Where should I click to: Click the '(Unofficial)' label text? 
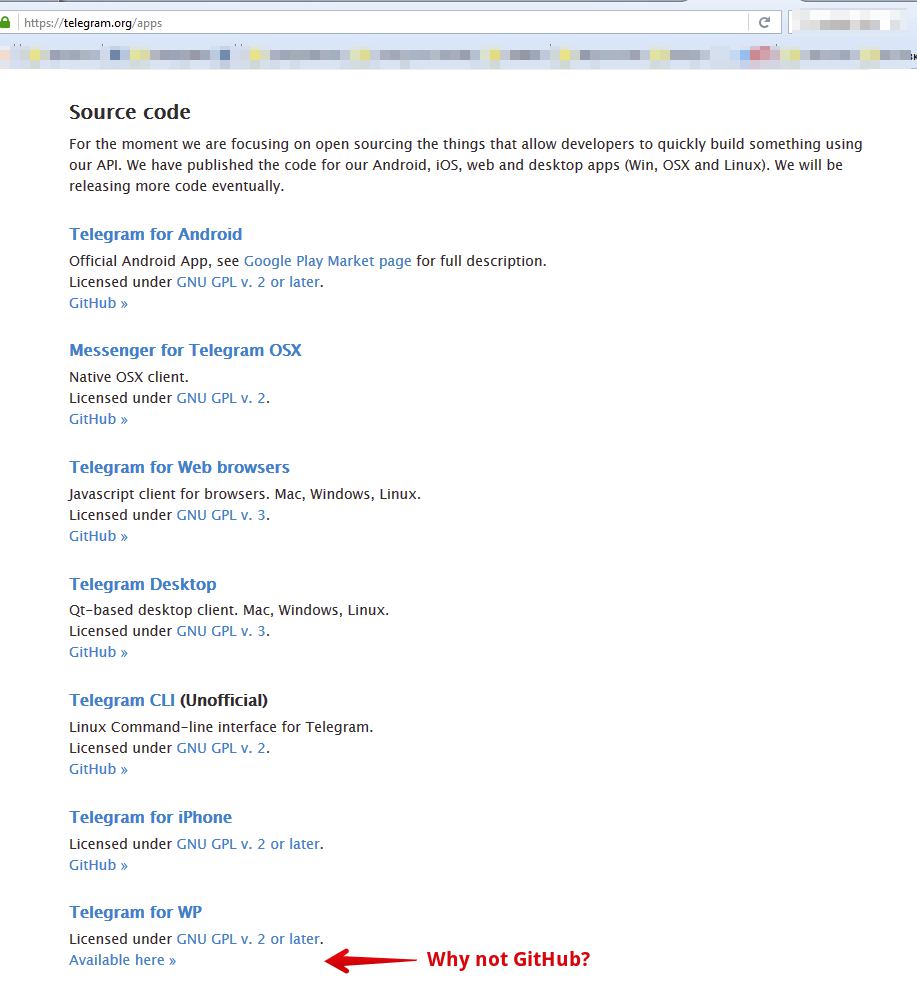tap(224, 701)
